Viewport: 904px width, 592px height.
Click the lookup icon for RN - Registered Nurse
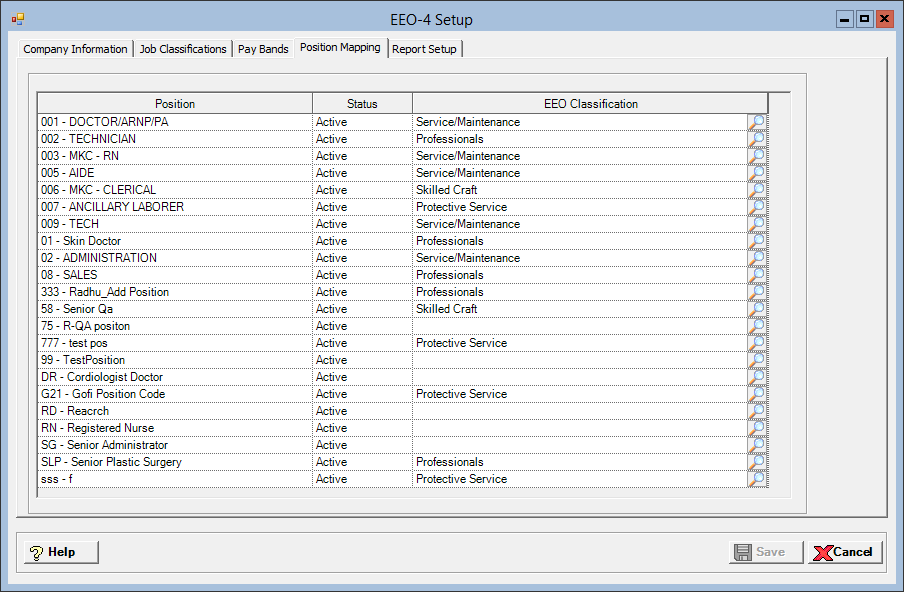tap(757, 428)
